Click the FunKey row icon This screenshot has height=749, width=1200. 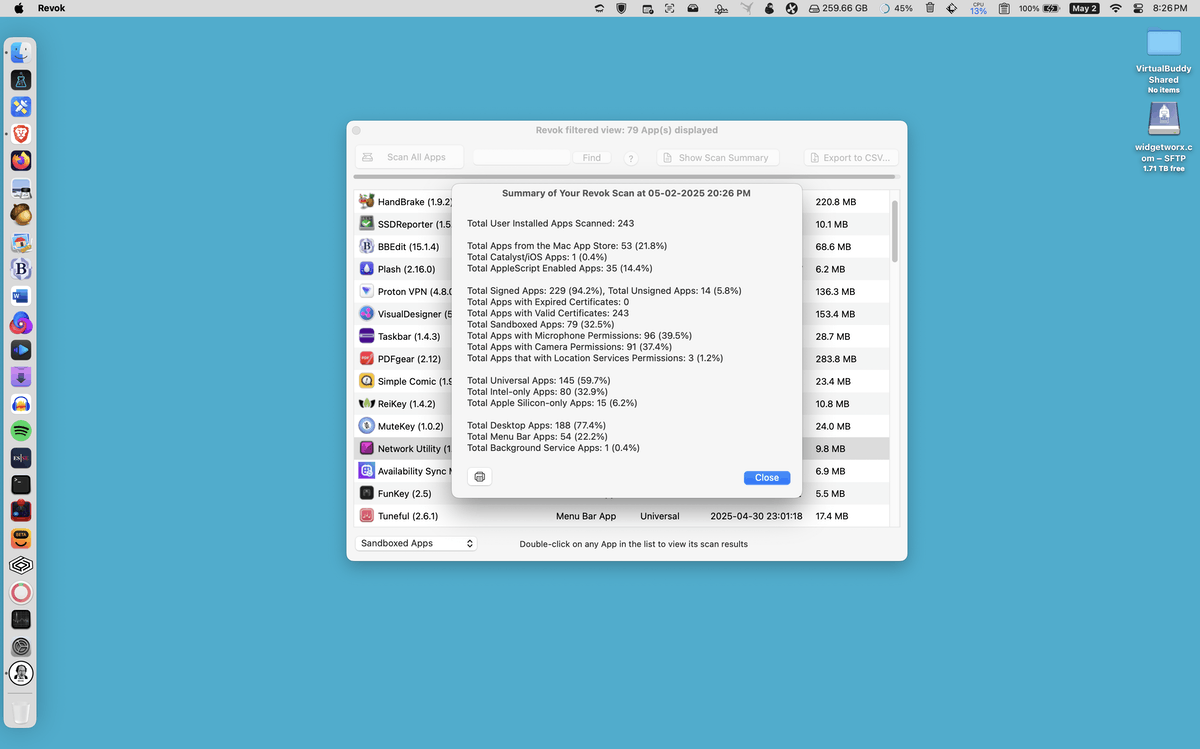tap(367, 493)
